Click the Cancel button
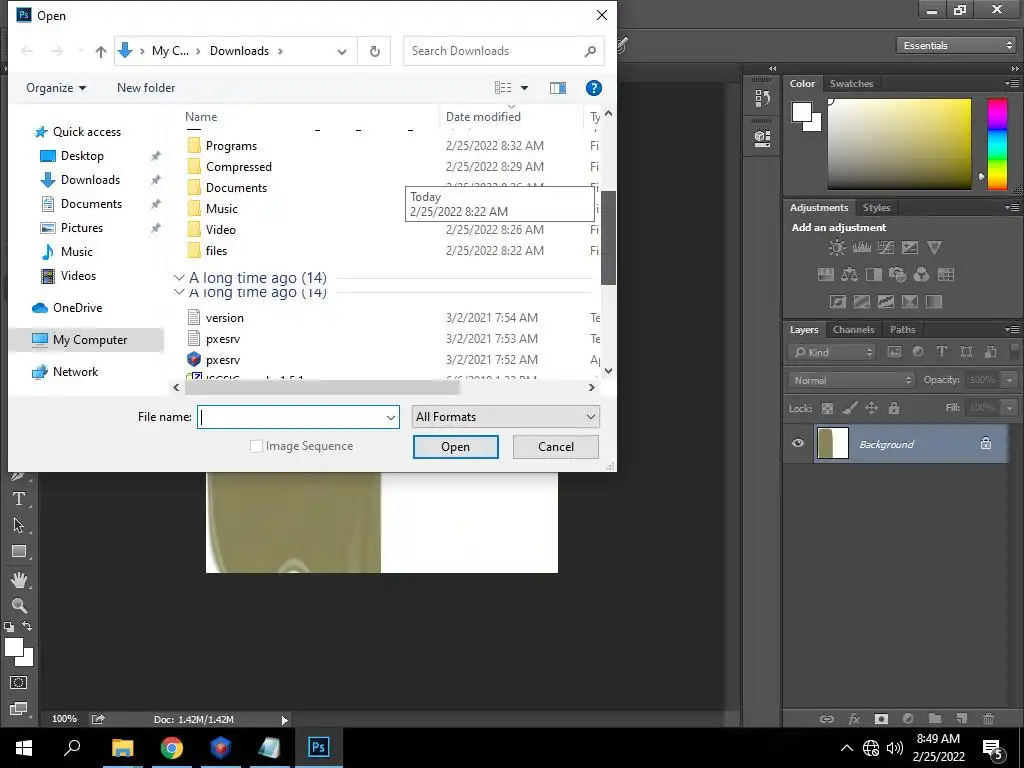This screenshot has height=768, width=1024. point(556,447)
